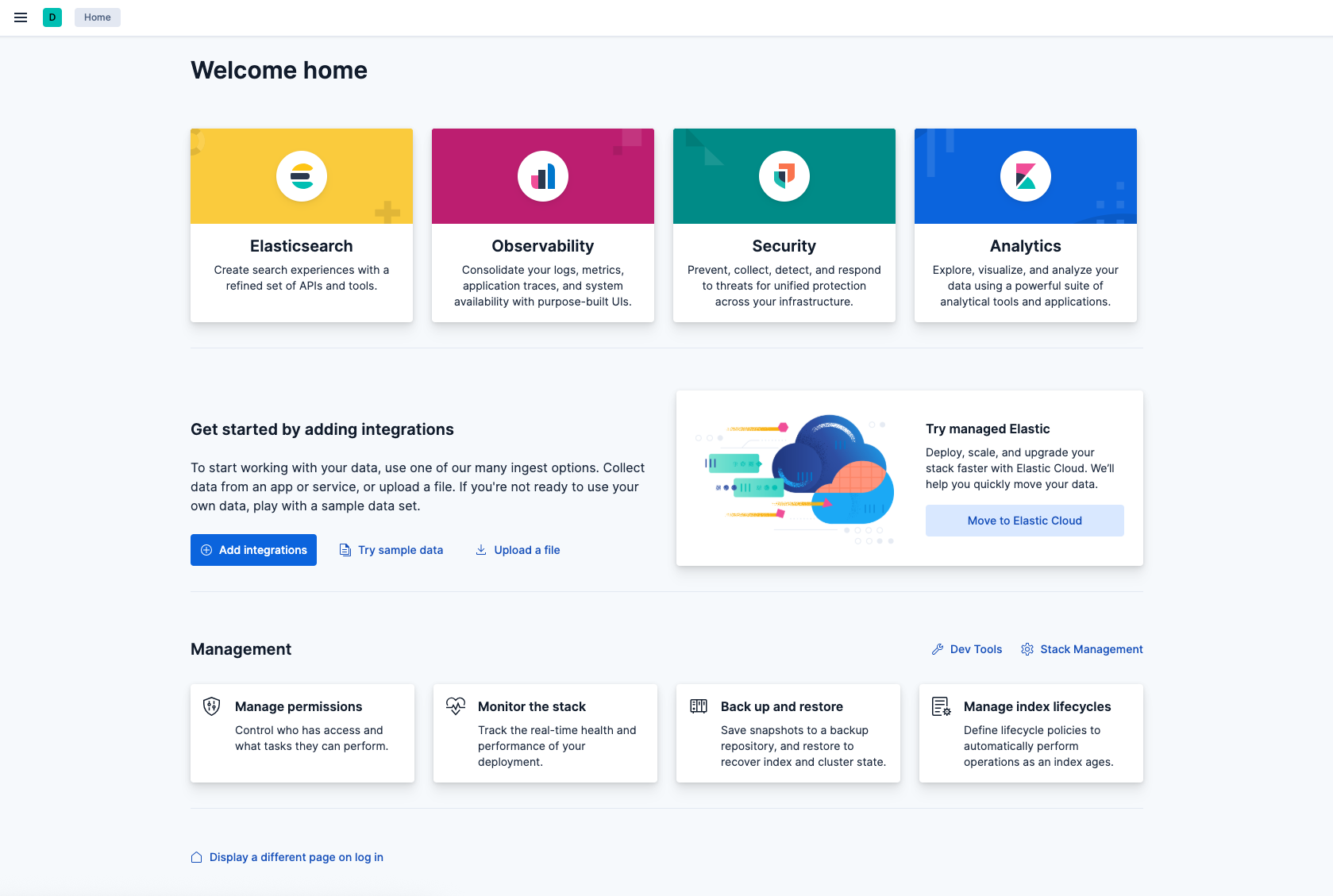
Task: Click the index settings icon for lifecycles
Action: coord(942,706)
